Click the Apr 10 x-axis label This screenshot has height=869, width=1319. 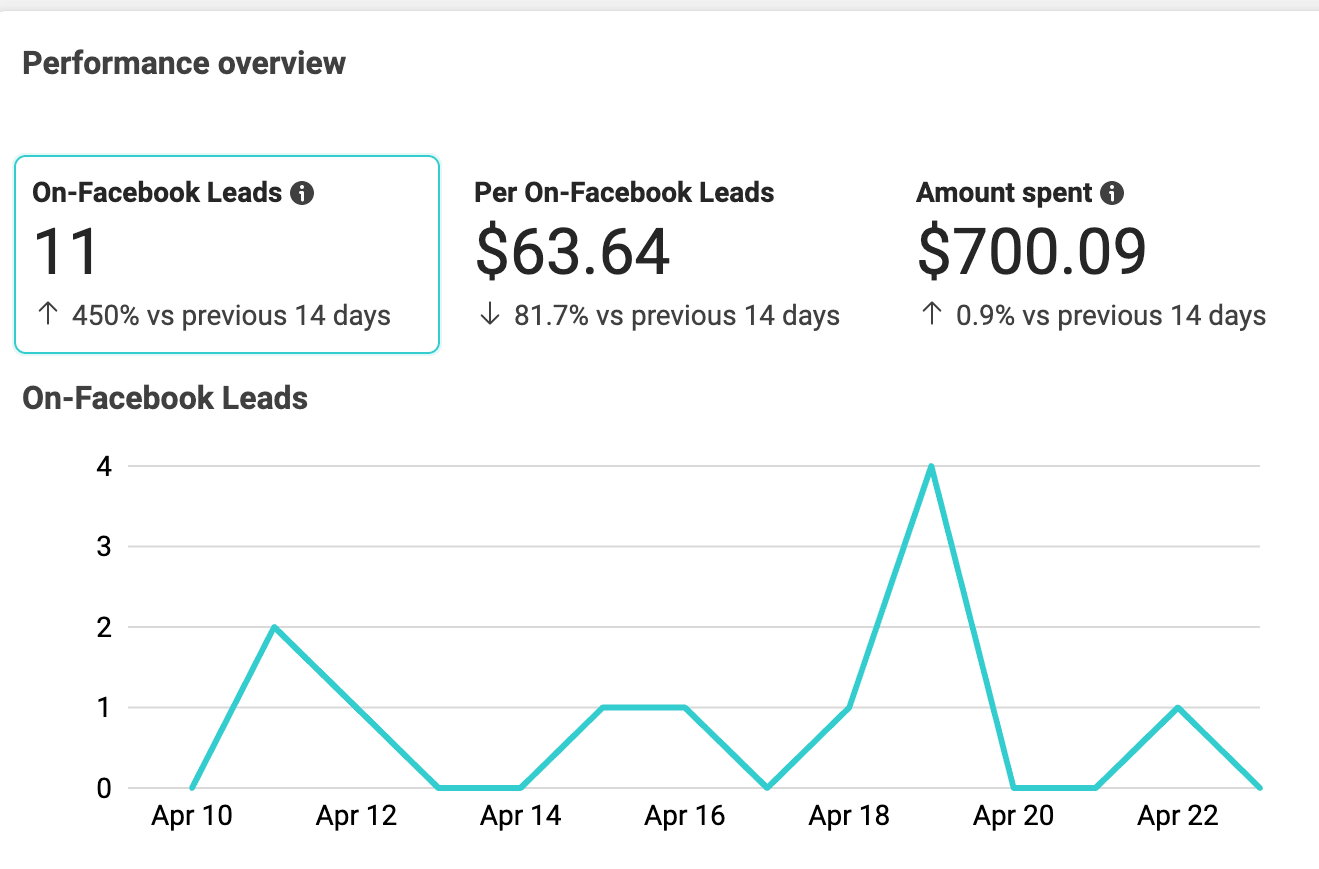coord(192,816)
